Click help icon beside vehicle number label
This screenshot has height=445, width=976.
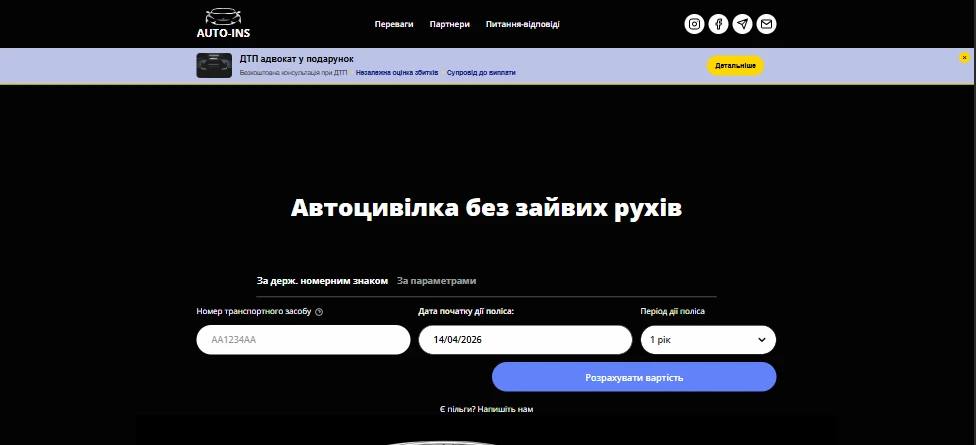(319, 312)
